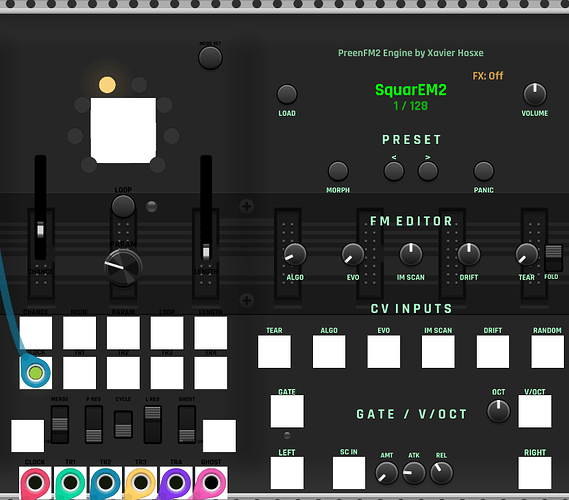The height and width of the screenshot is (500, 569).
Task: Toggle the L RES slide switch
Action: click(x=152, y=424)
